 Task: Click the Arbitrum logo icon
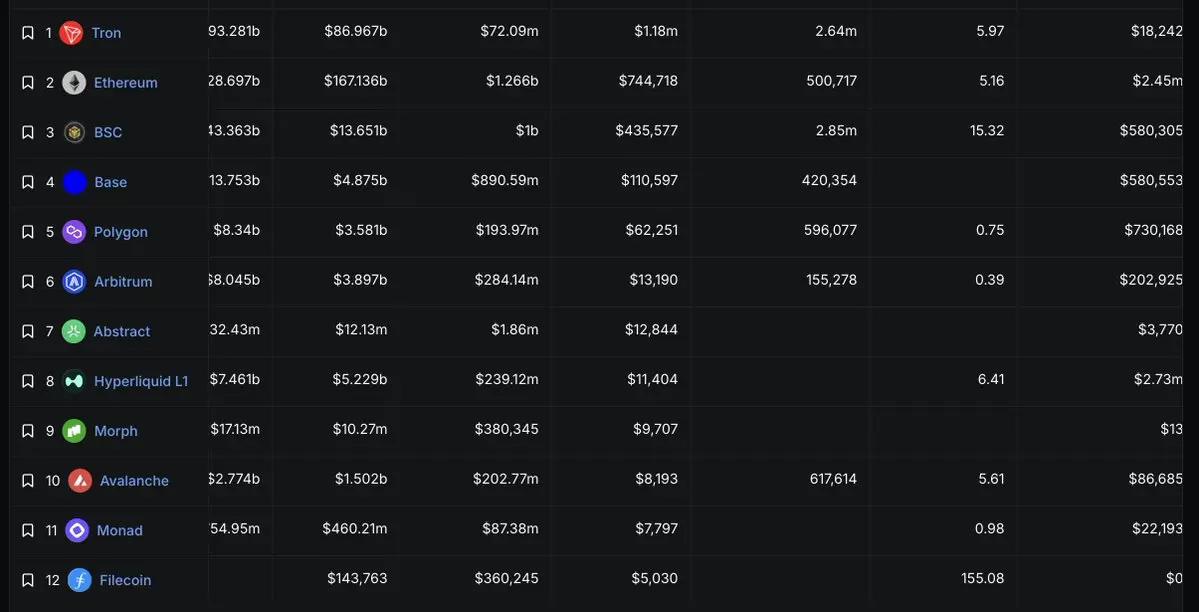74,282
